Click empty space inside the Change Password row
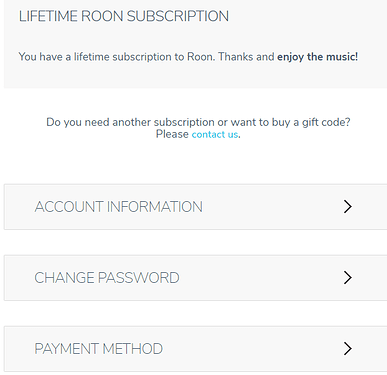Viewport: 387px width, 375px height. pos(260,278)
